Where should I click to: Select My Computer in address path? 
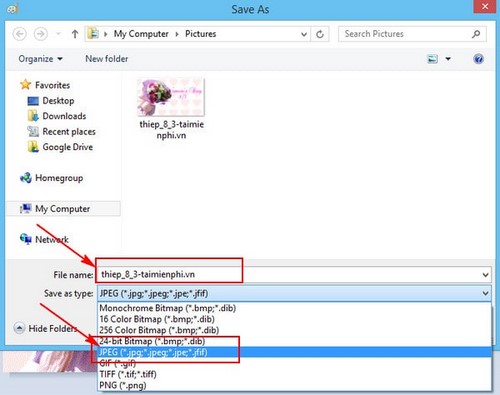coord(141,34)
